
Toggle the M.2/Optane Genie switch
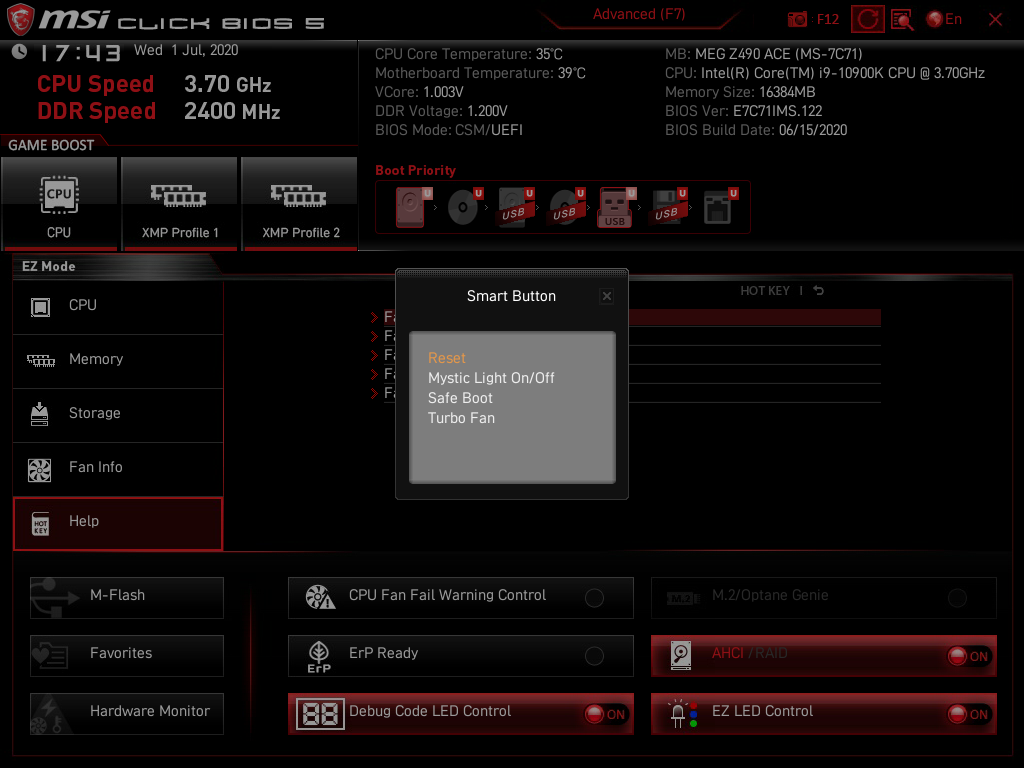tap(957, 598)
